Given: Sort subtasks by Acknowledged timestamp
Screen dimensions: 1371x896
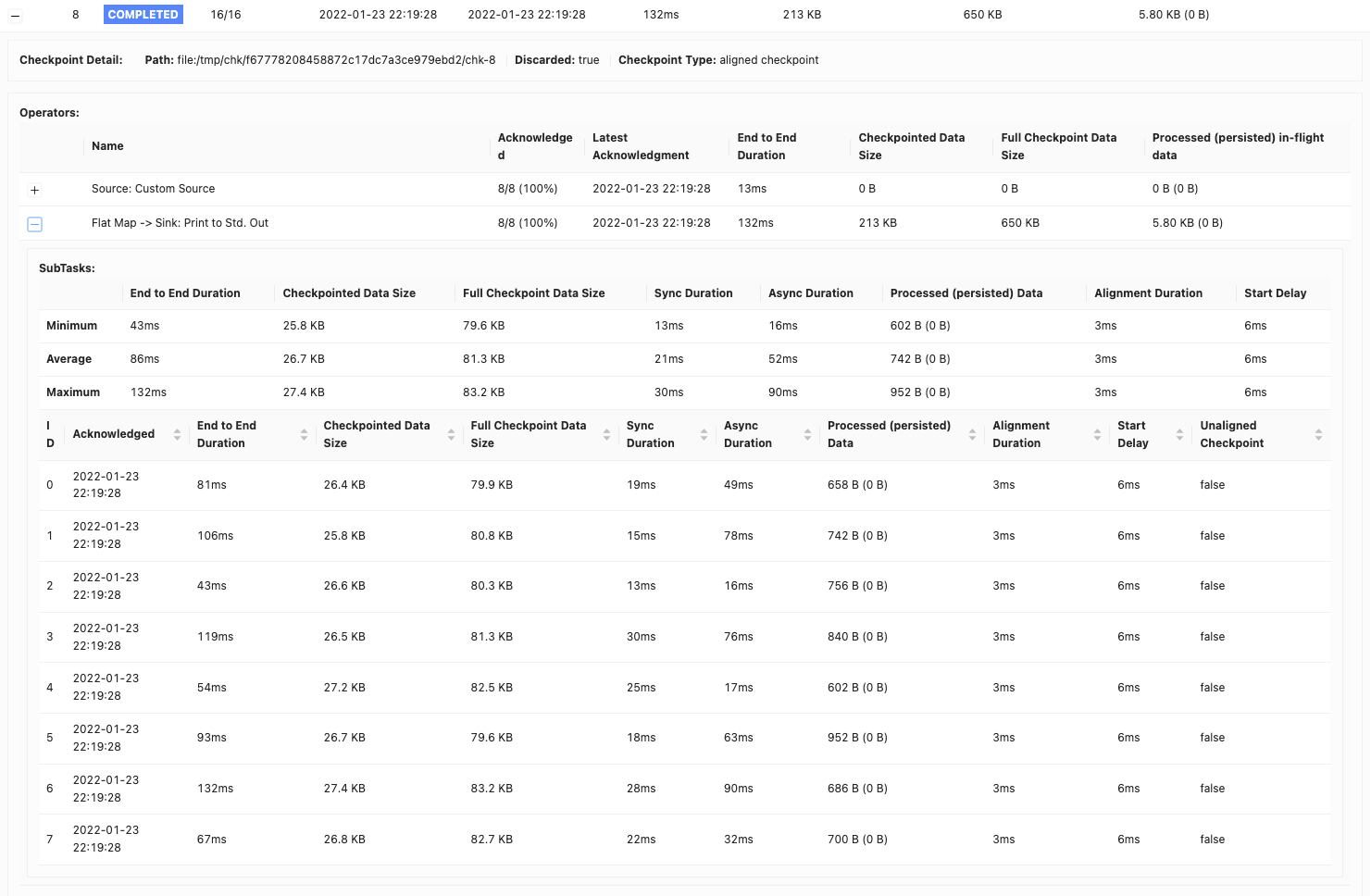Looking at the screenshot, I should tap(177, 434).
